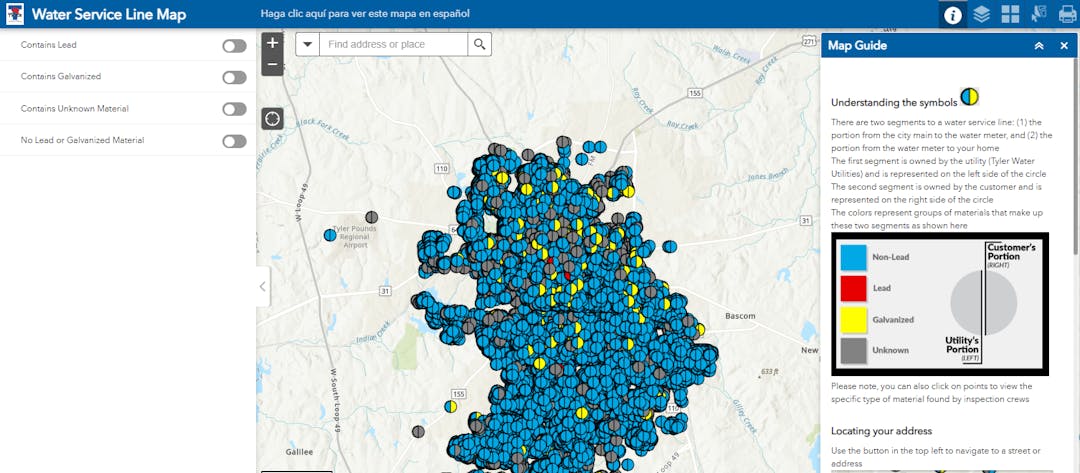Open the Layer List widget

coord(981,14)
